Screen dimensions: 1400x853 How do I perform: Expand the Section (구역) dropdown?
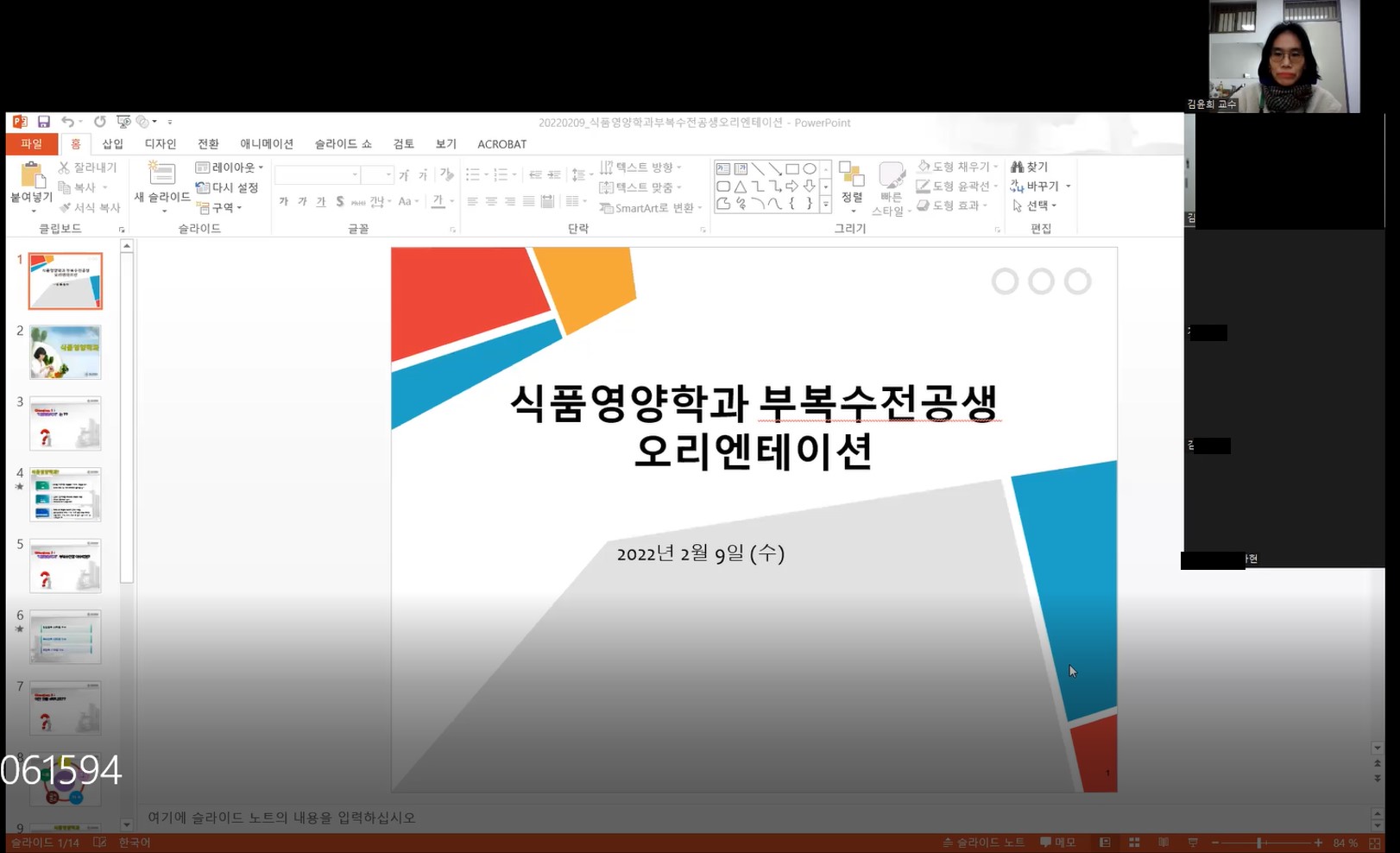[220, 207]
